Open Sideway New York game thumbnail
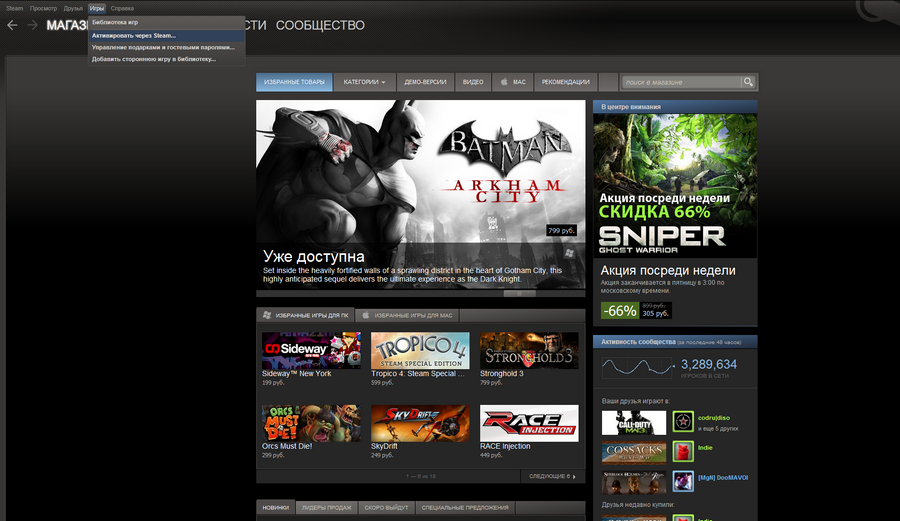 tap(311, 351)
